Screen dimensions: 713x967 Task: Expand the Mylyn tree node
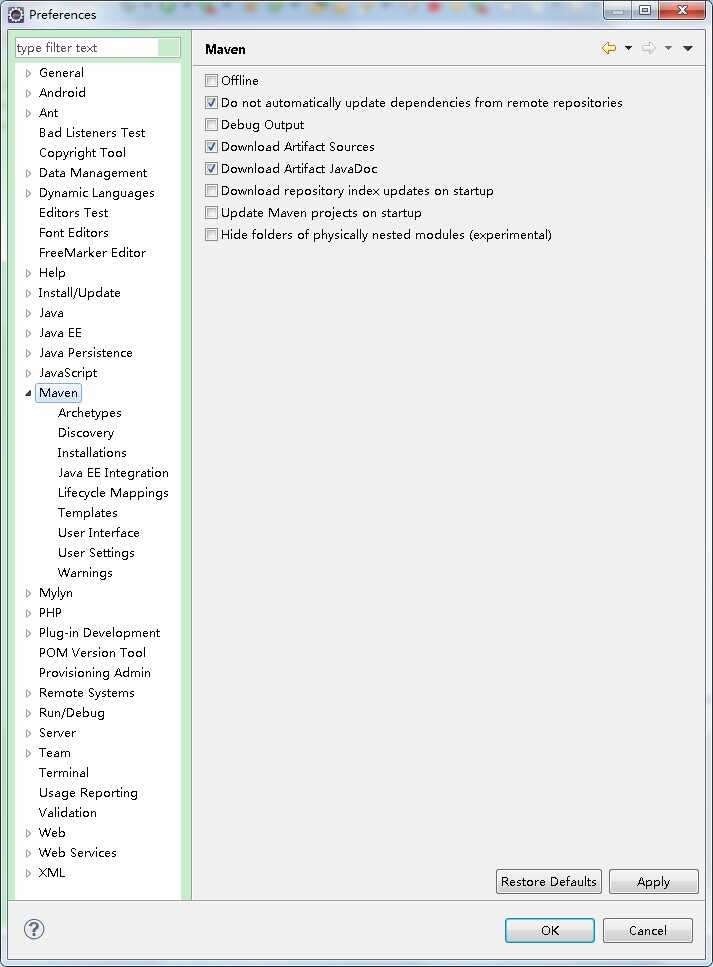click(28, 593)
